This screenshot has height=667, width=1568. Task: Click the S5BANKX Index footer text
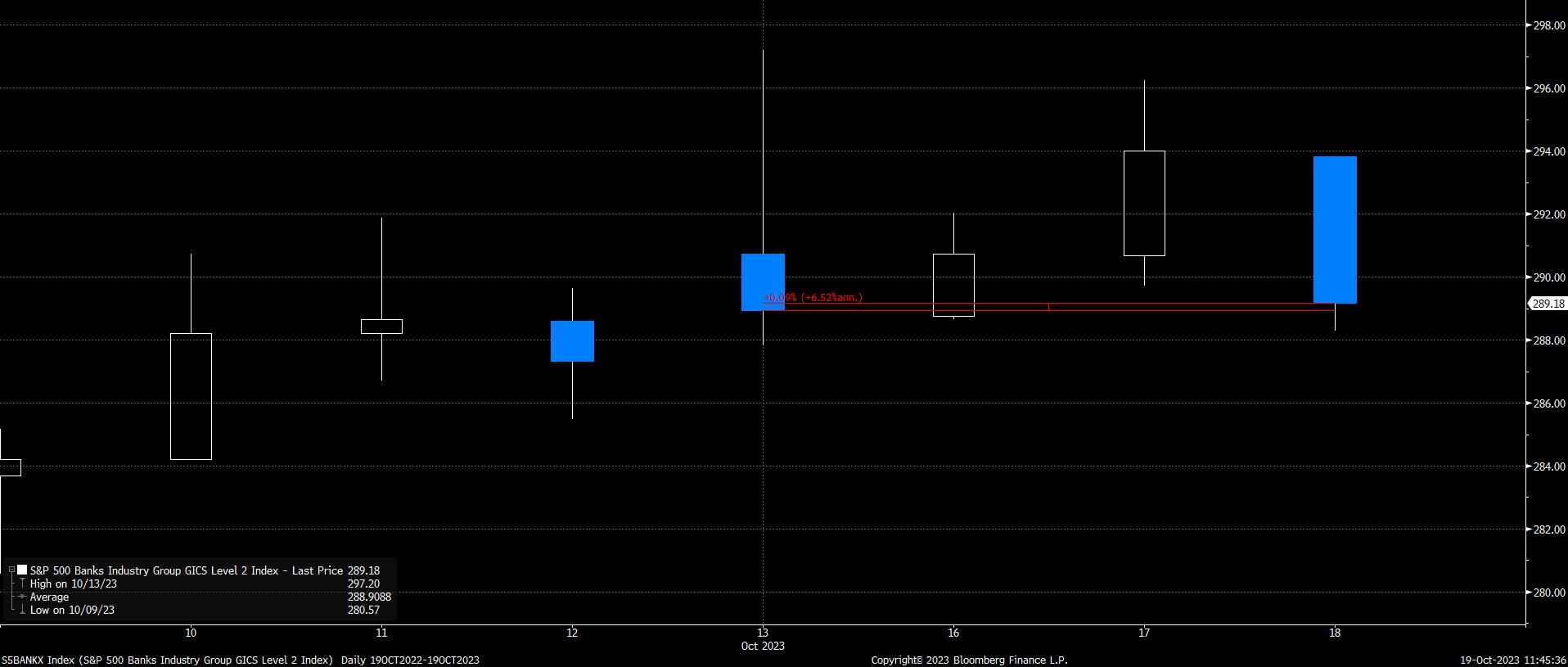[x=168, y=660]
